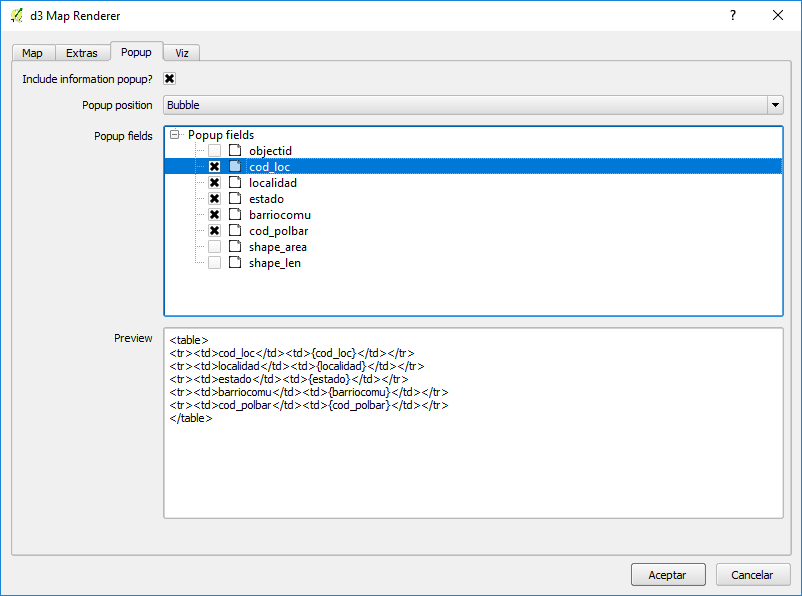Click the document icon beside shape_area

pyautogui.click(x=235, y=247)
